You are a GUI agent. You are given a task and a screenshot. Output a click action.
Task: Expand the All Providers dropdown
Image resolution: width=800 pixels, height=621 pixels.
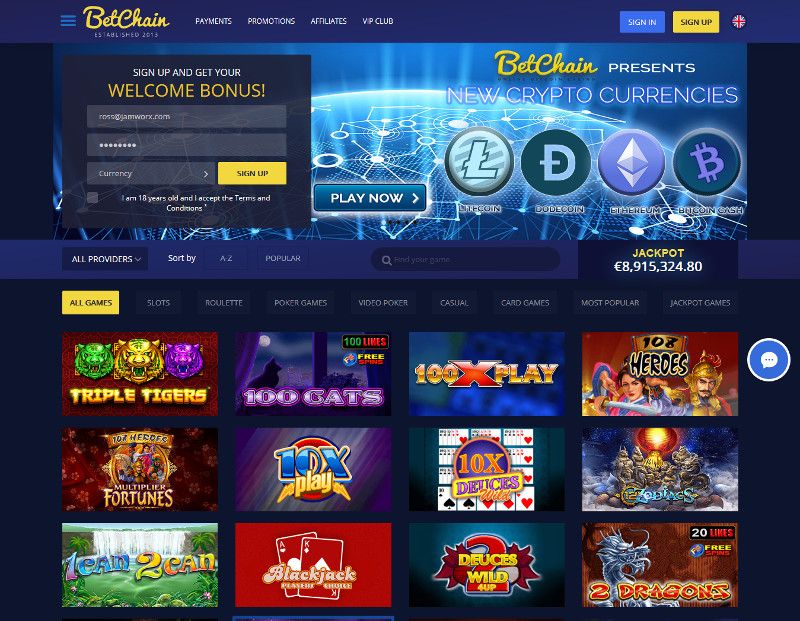pyautogui.click(x=105, y=259)
